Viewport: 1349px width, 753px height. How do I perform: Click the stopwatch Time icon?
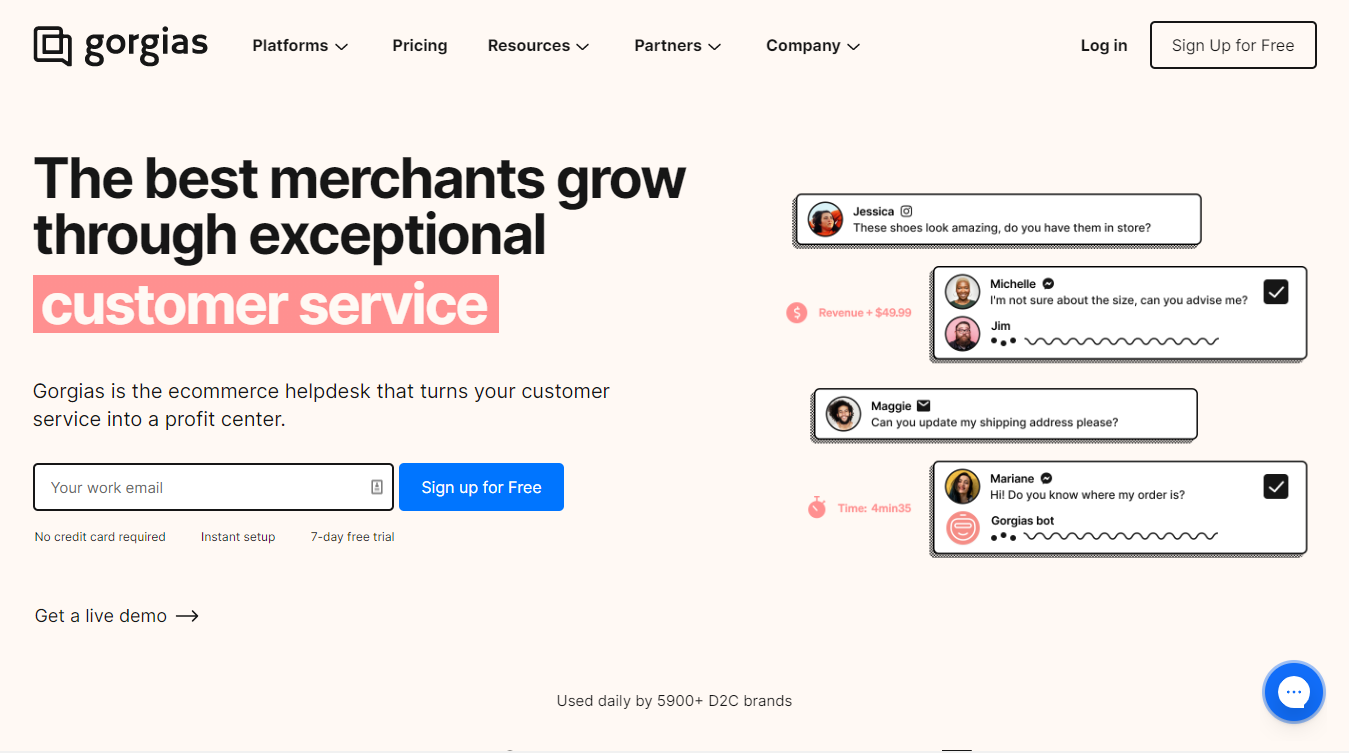pos(817,507)
